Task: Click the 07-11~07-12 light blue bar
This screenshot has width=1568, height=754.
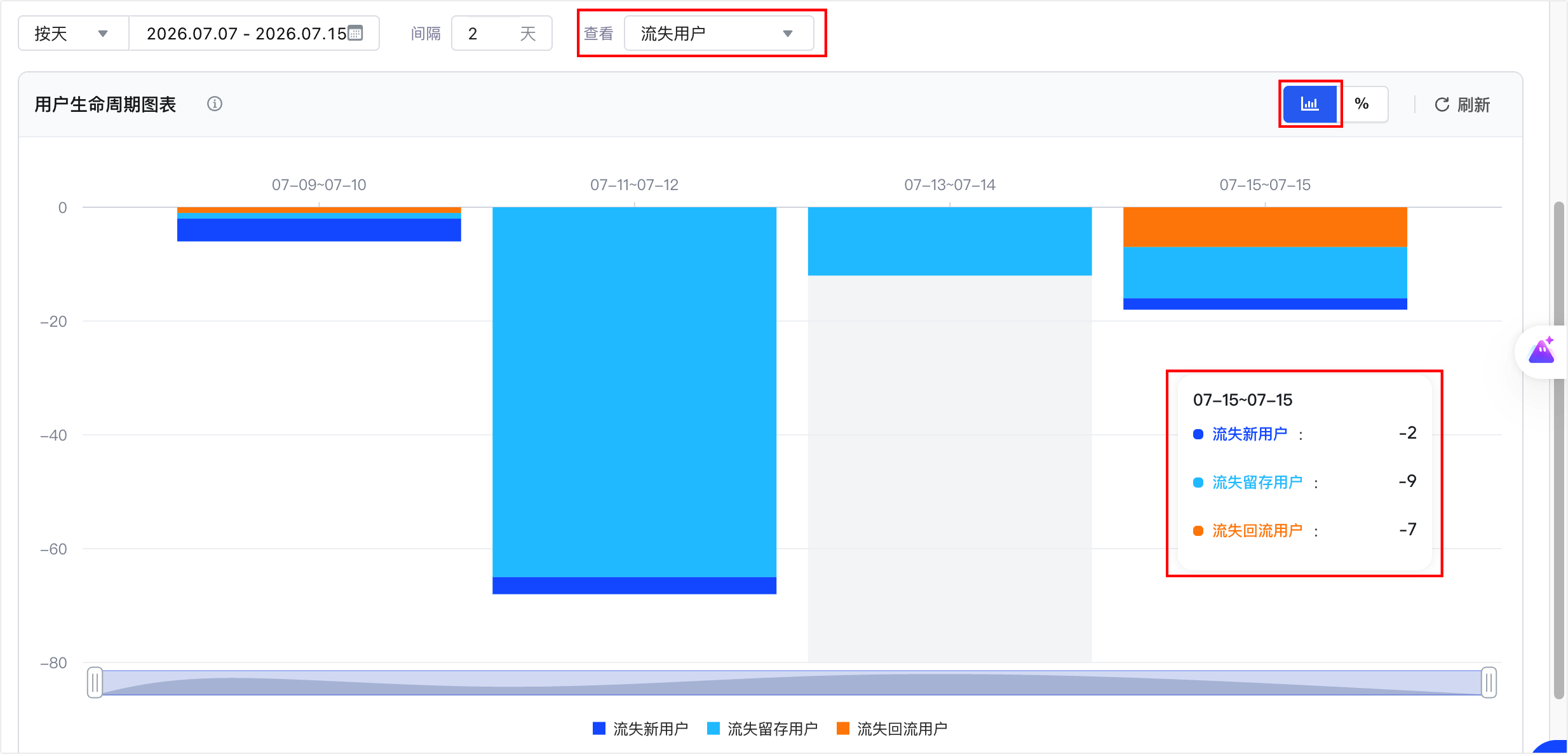Action: (x=634, y=392)
